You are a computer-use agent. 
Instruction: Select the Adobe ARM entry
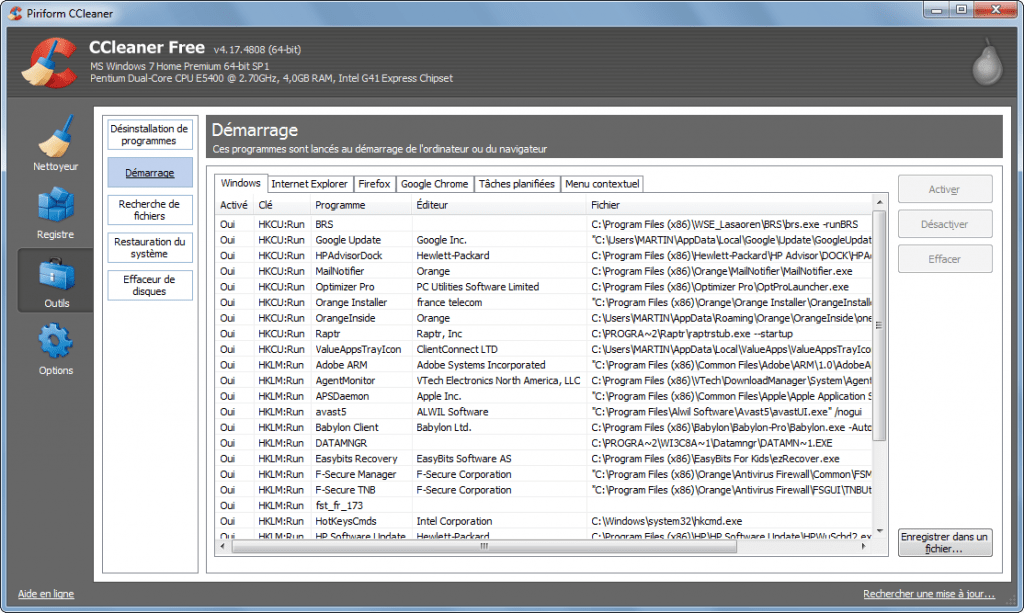coord(544,365)
